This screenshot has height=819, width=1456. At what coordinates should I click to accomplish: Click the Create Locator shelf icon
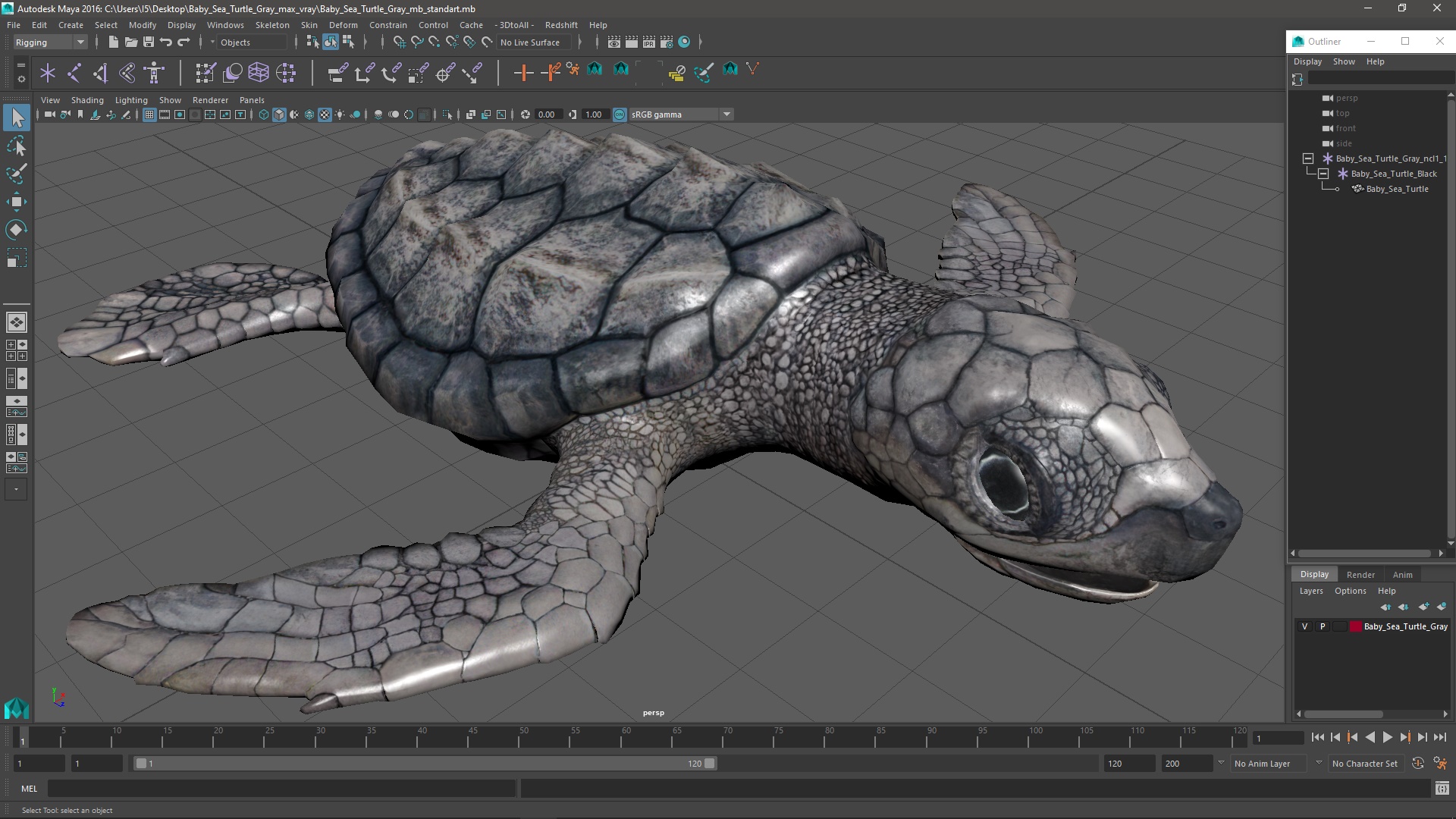pos(48,73)
